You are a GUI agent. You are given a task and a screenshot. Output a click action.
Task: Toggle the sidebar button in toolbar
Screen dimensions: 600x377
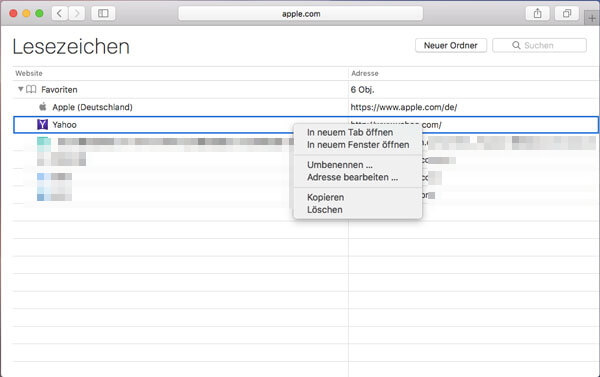coord(103,13)
